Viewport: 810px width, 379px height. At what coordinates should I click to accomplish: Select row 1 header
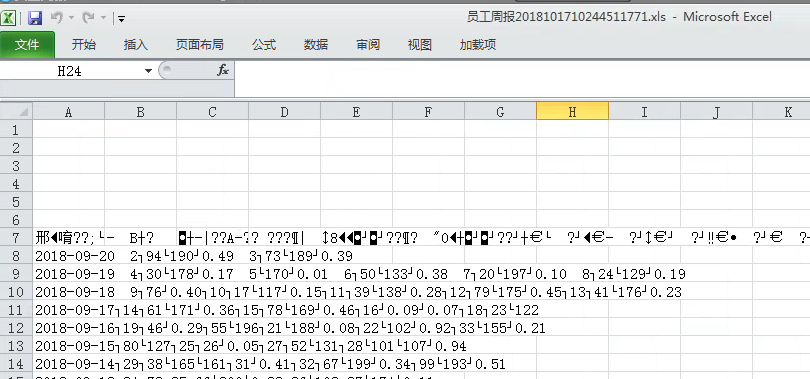[16, 130]
